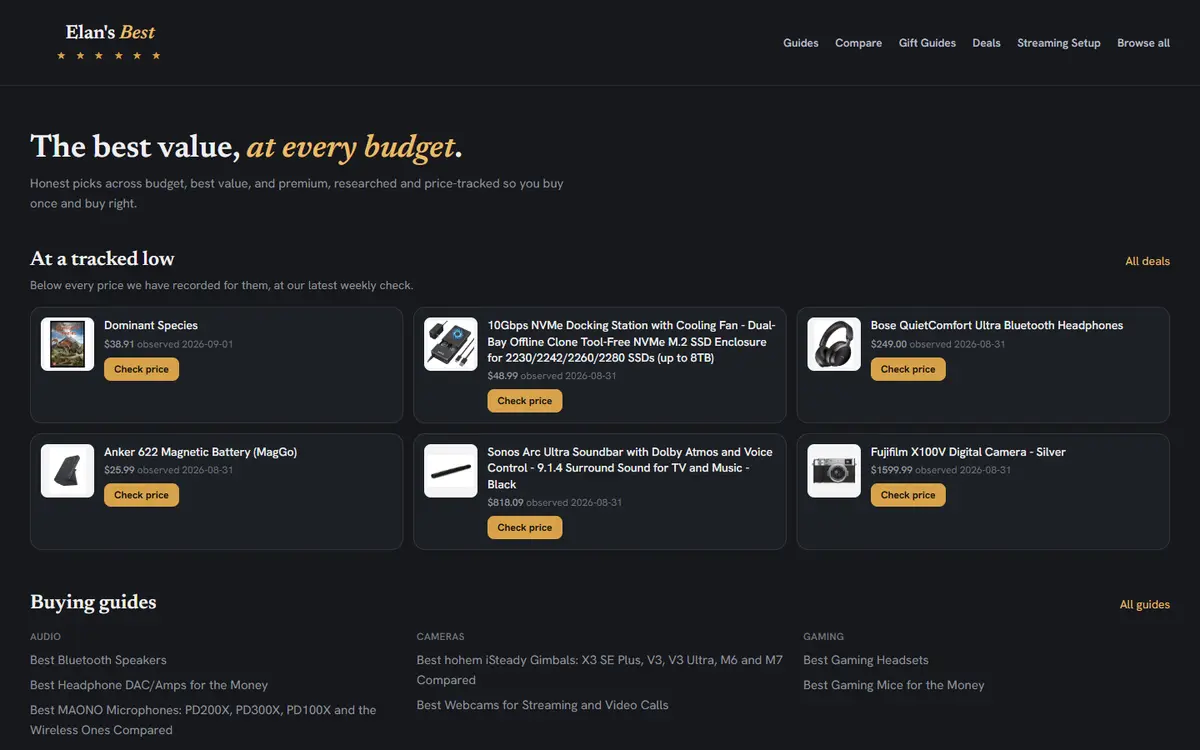Click the At a tracked low heading
This screenshot has width=1200, height=750.
pyautogui.click(x=102, y=259)
